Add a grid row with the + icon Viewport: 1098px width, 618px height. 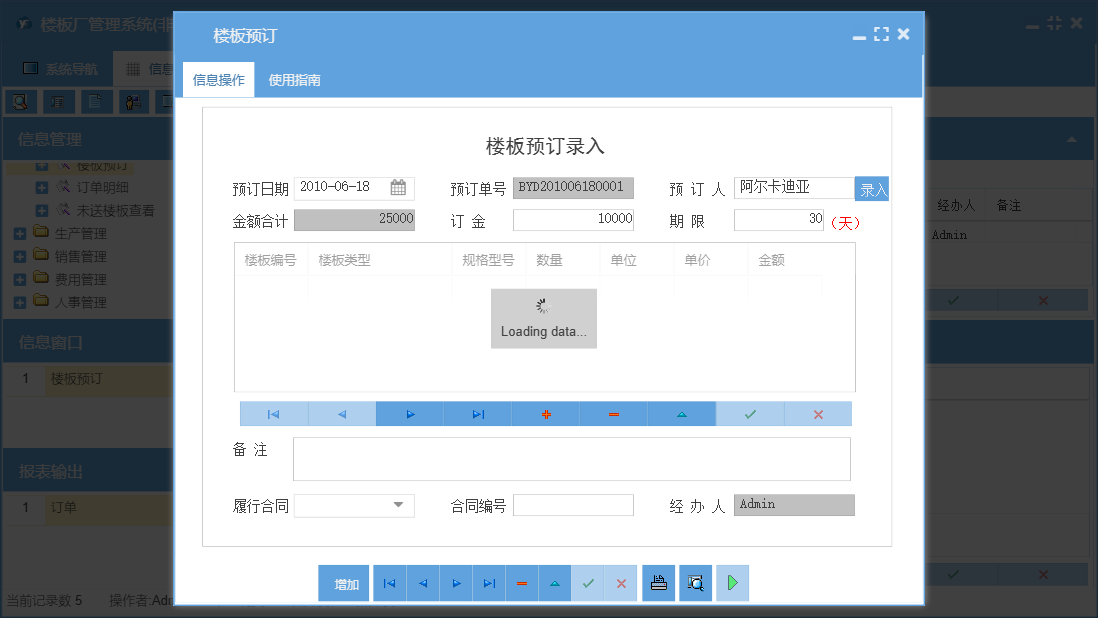pos(545,413)
